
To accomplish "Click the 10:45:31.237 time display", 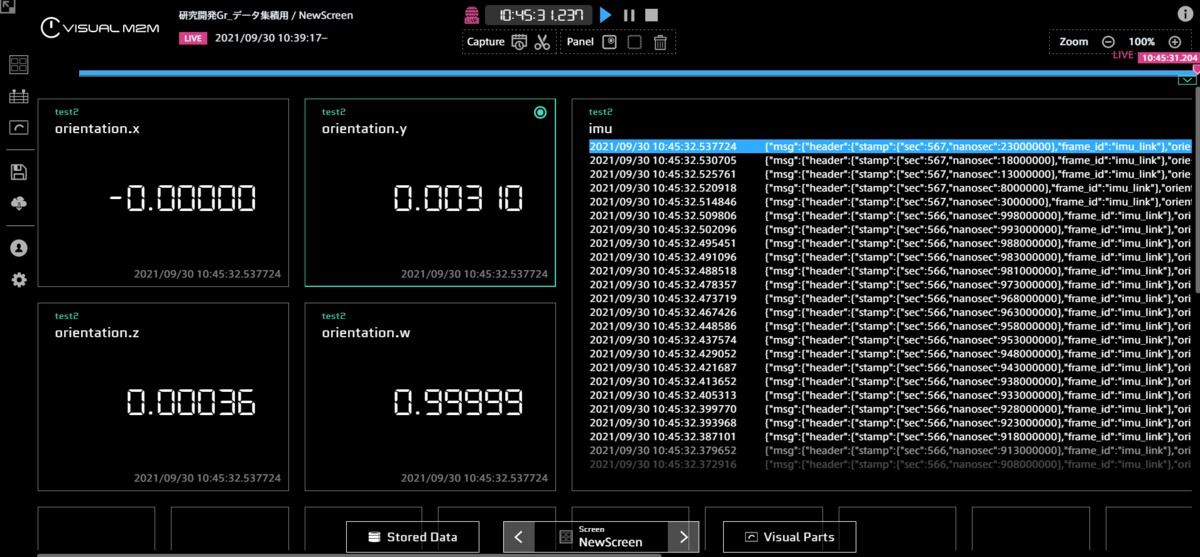I will point(539,15).
